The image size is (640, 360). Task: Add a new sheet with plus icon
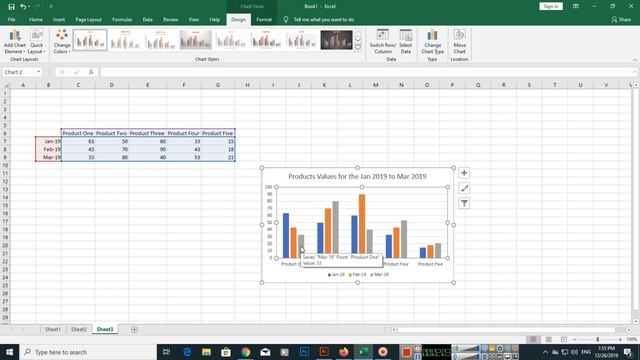point(134,329)
